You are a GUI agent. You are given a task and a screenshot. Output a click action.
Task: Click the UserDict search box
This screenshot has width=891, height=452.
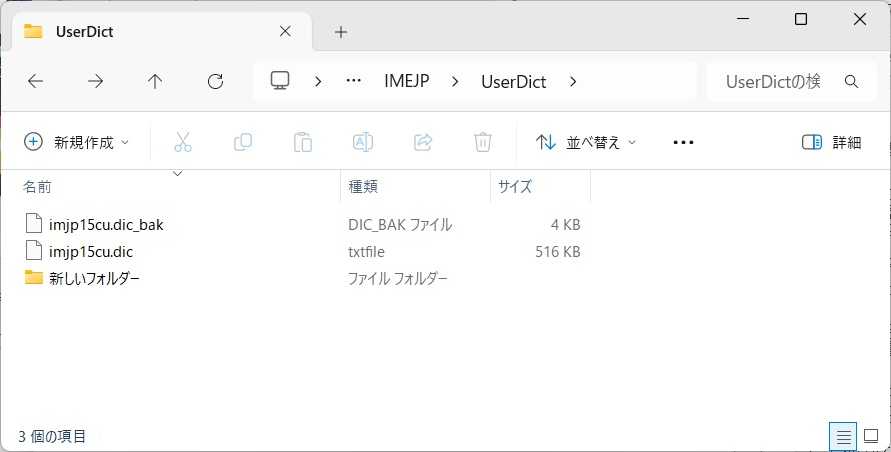(x=775, y=82)
